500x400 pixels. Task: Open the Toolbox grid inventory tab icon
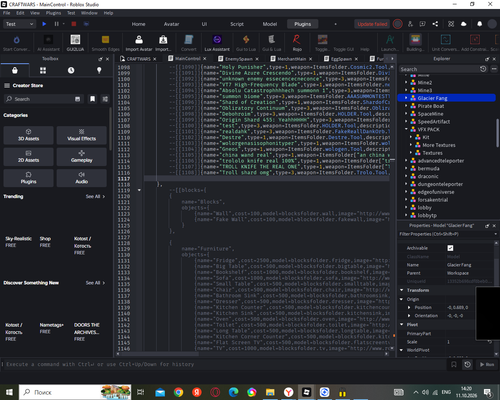pos(43,70)
